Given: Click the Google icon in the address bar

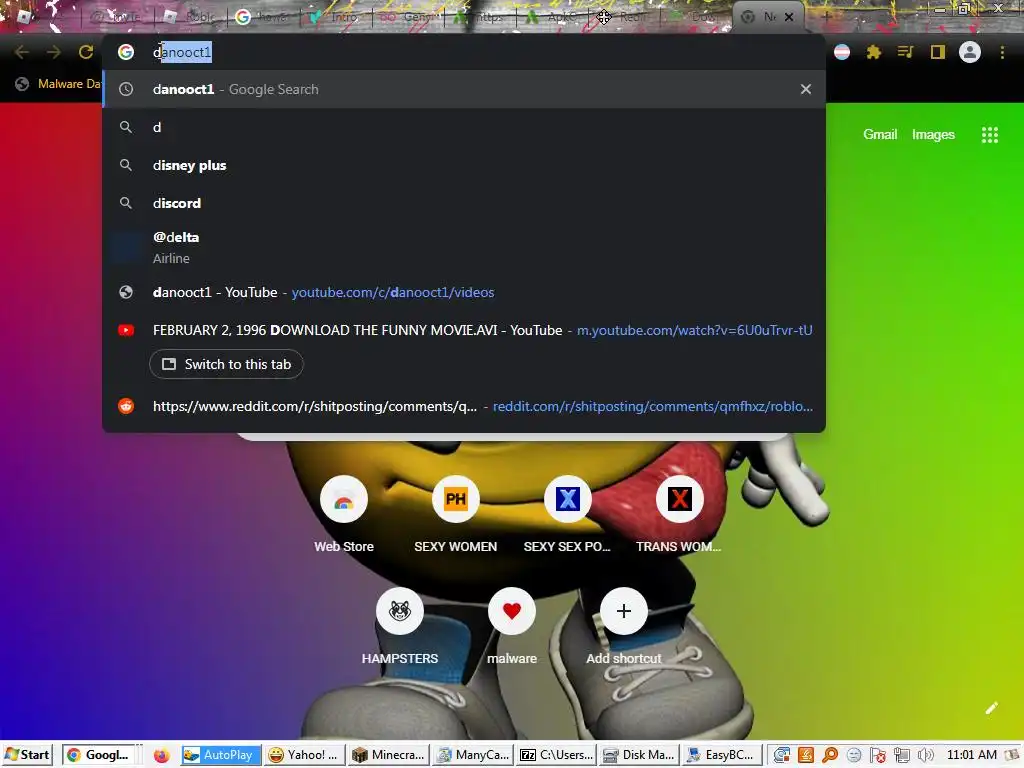Looking at the screenshot, I should click(126, 52).
